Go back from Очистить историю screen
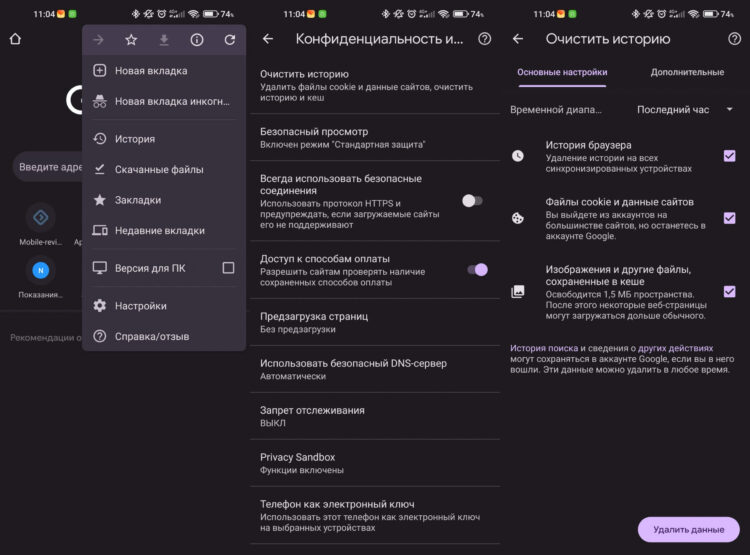The height and width of the screenshot is (555, 750). [518, 39]
